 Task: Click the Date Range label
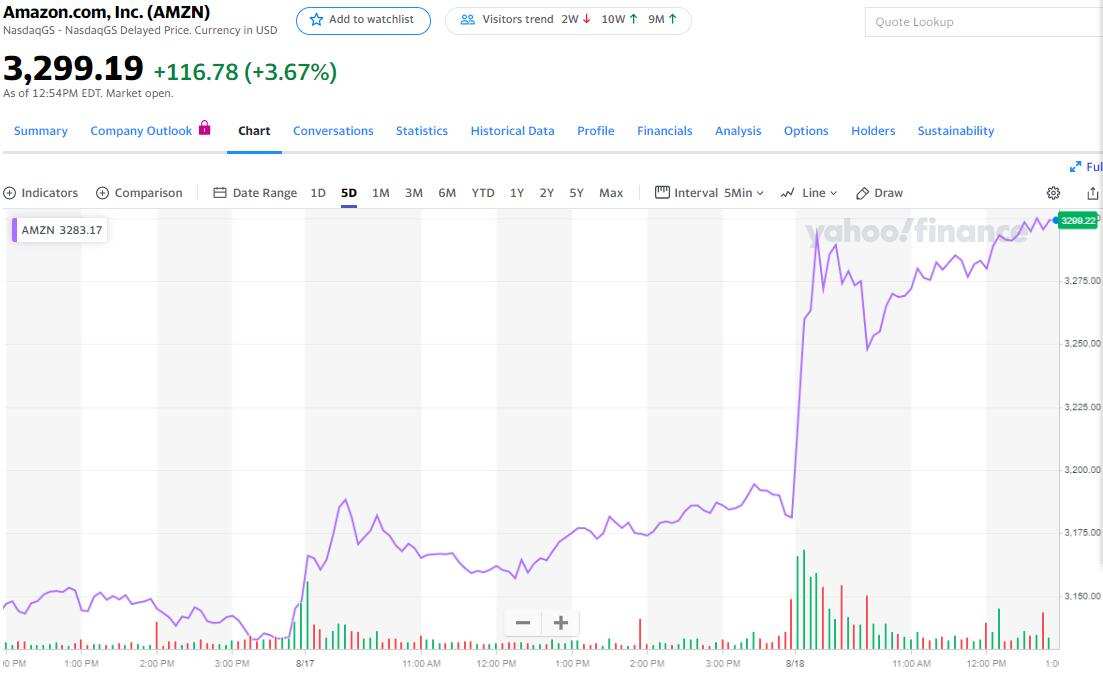pyautogui.click(x=264, y=193)
